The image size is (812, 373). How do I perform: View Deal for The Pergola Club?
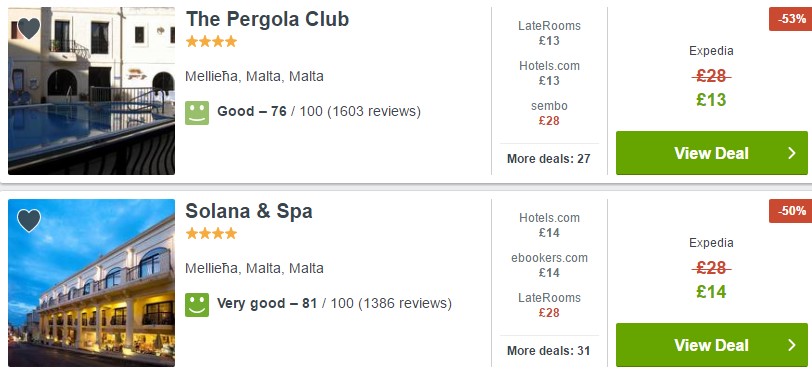click(x=712, y=153)
